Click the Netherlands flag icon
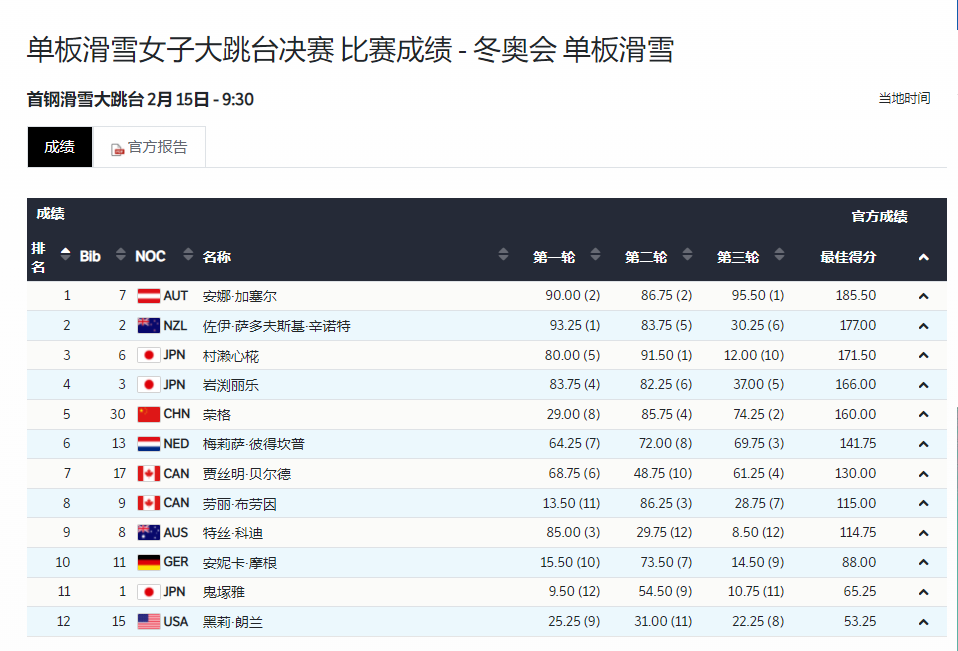Screen dimensions: 958x651 point(148,444)
